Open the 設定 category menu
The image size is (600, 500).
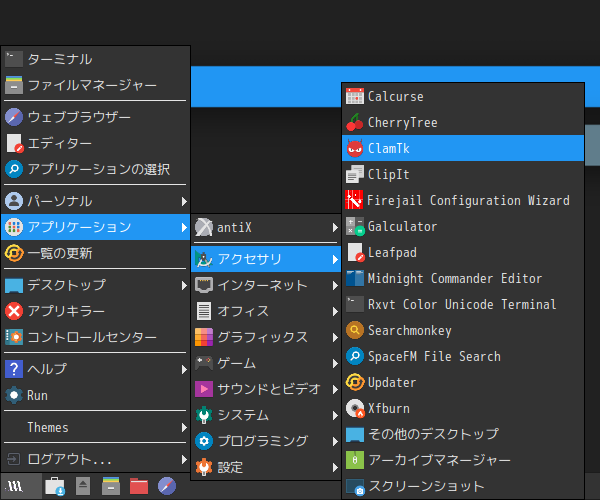(x=266, y=467)
